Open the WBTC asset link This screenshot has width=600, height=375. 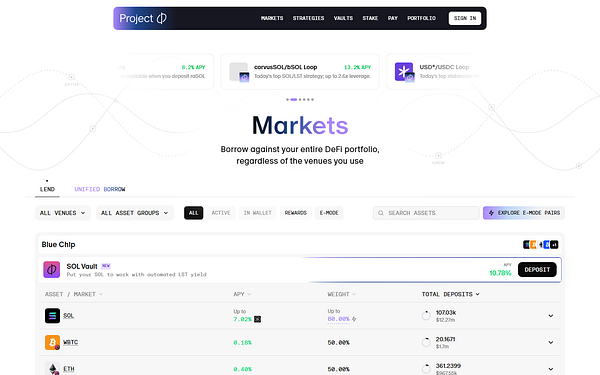(70, 342)
